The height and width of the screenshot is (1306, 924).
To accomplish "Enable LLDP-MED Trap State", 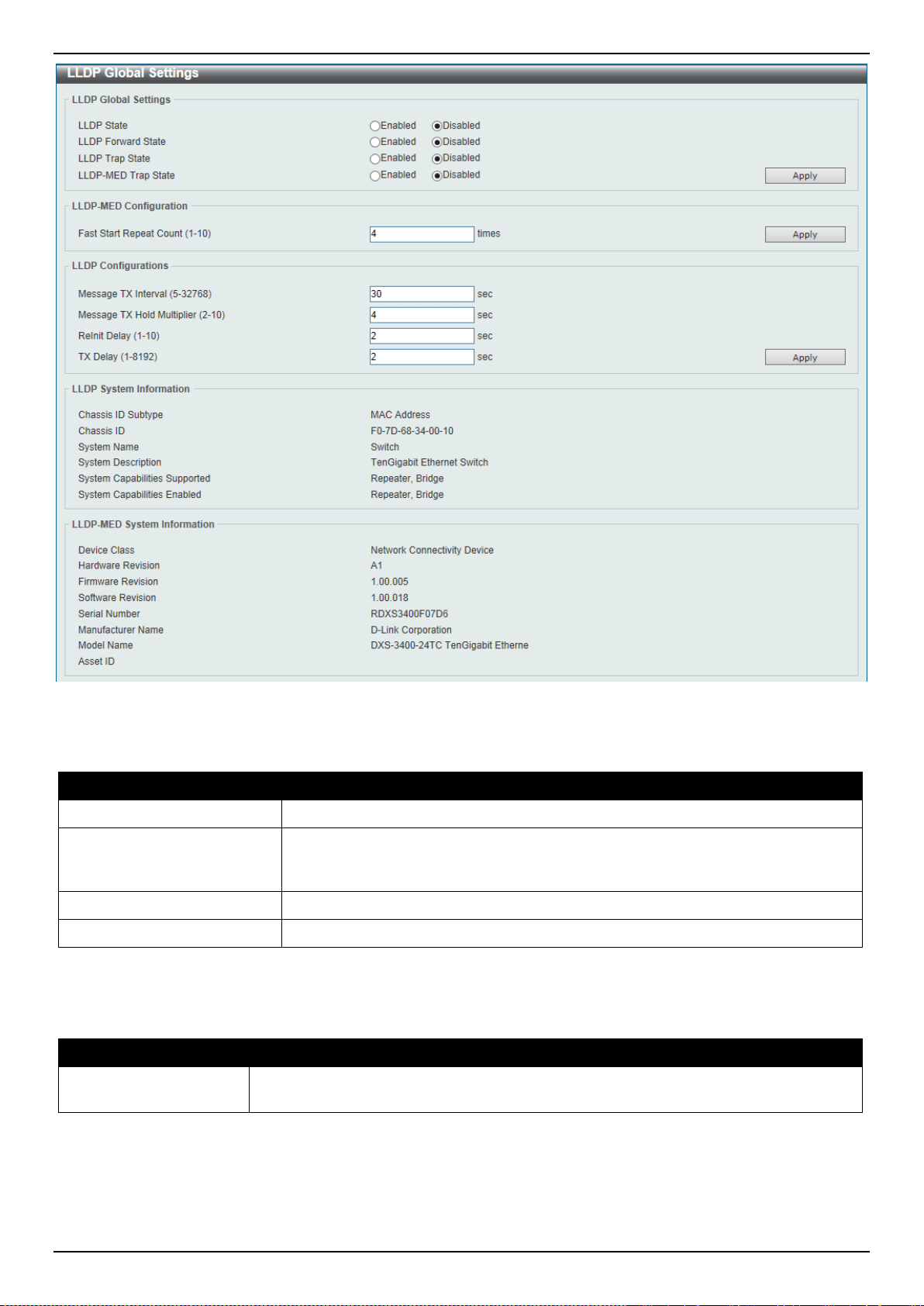I will pos(375,175).
